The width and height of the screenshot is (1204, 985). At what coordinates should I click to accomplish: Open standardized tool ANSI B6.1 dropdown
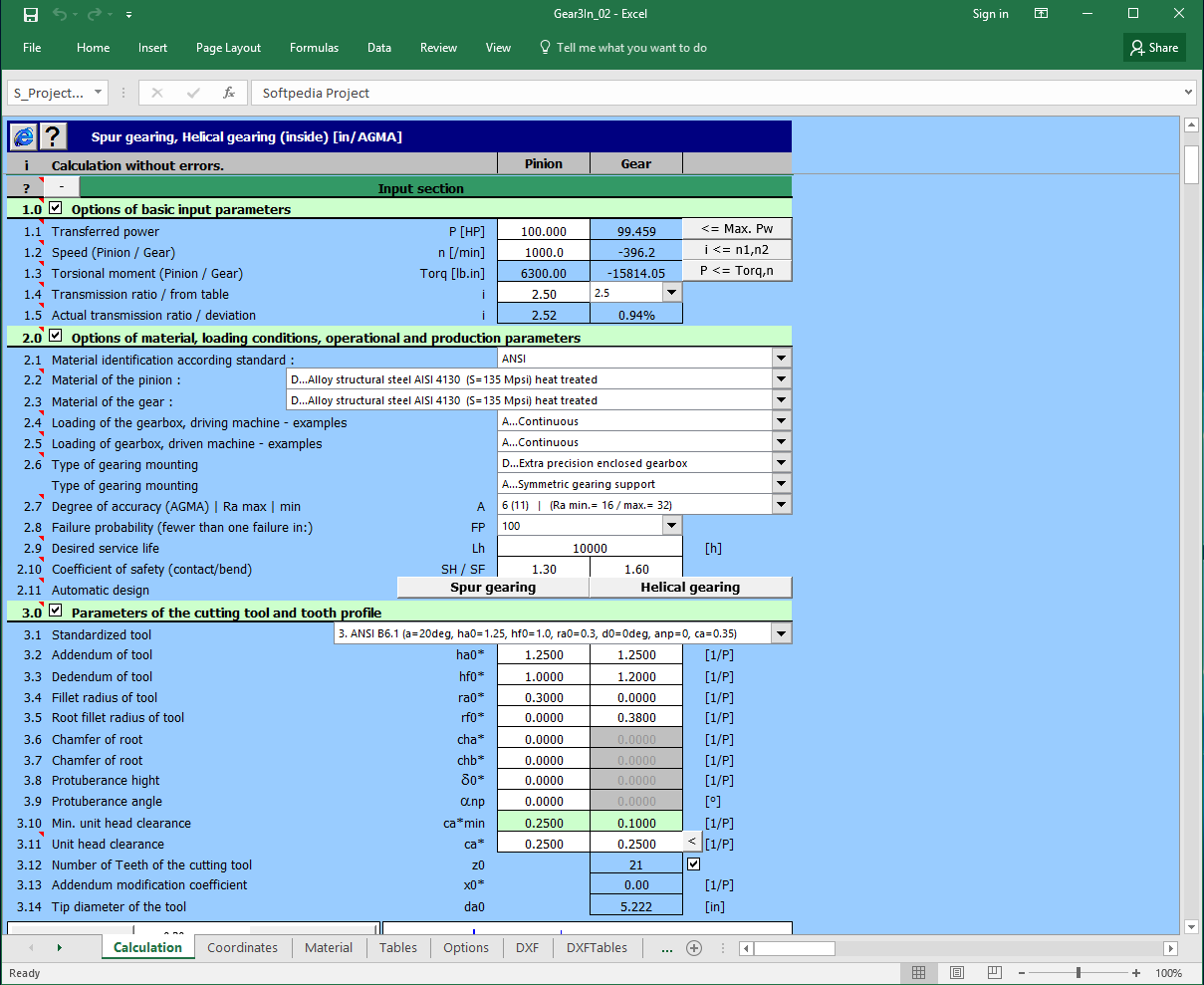(x=782, y=633)
